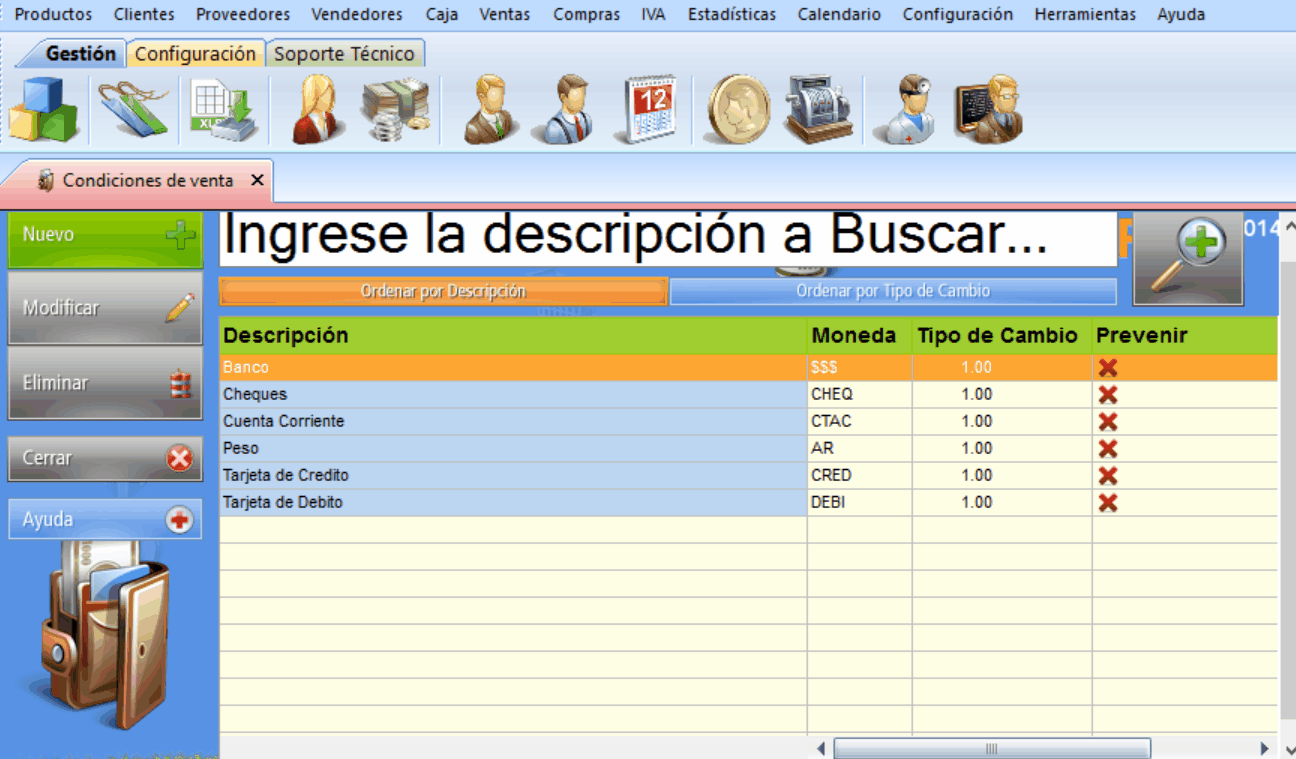Click the doctor technical support icon

(905, 109)
